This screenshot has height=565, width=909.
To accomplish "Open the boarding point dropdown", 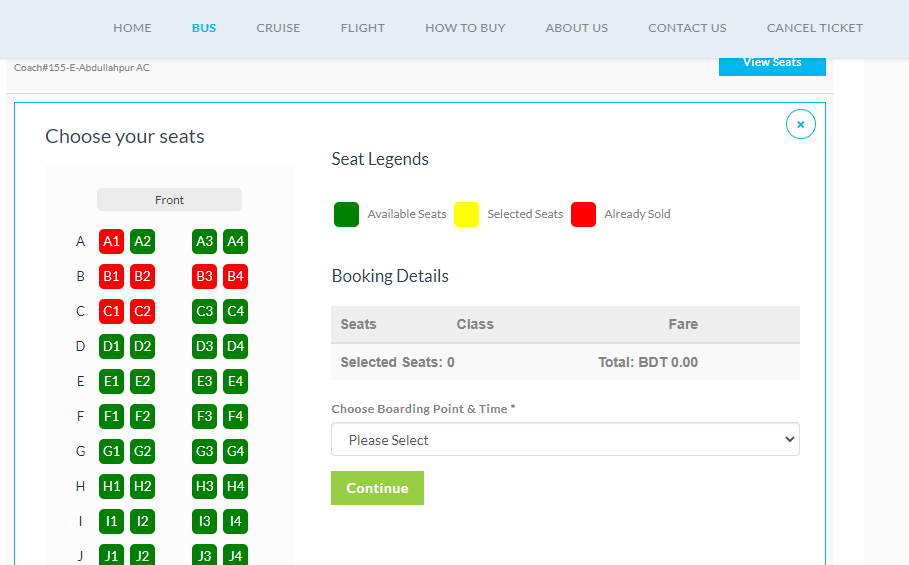I will click(565, 440).
